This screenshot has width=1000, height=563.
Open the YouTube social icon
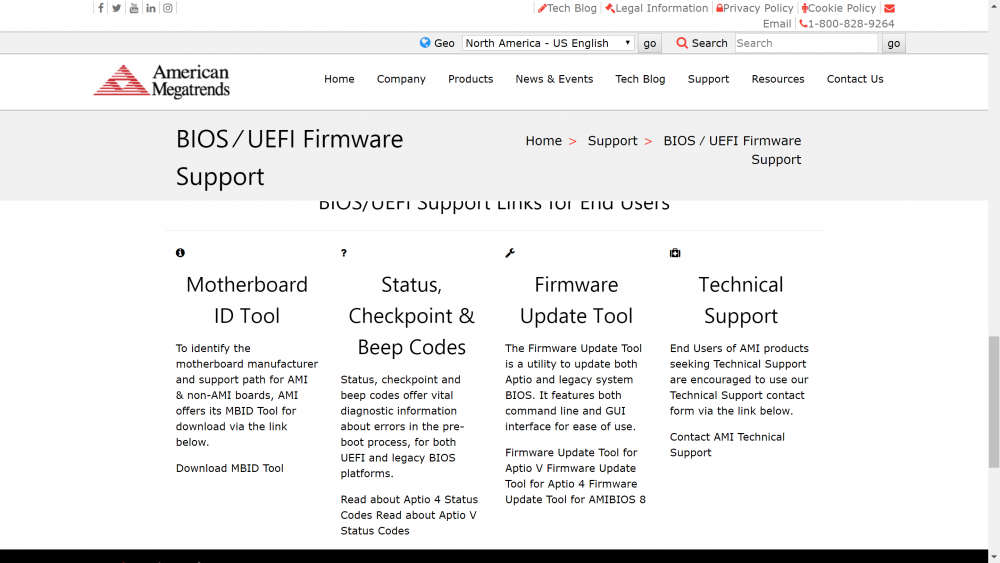pyautogui.click(x=134, y=8)
